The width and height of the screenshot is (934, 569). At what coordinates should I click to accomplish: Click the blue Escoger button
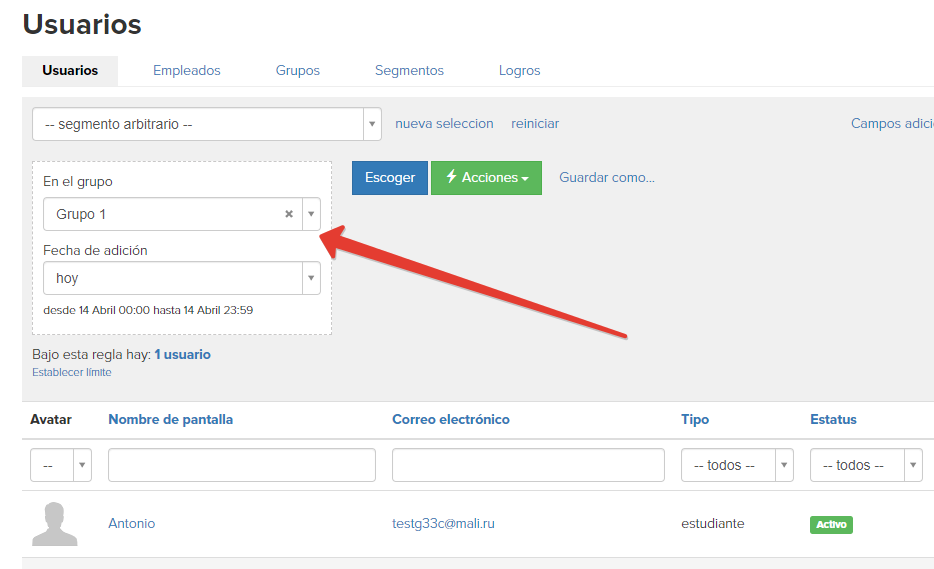coord(390,178)
